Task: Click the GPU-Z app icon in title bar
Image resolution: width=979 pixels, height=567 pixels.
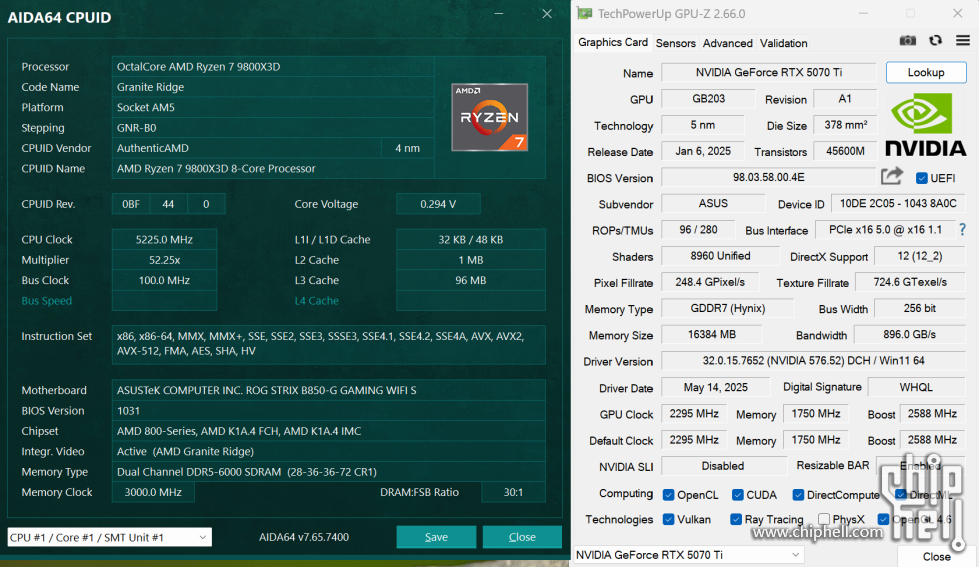Action: point(584,14)
